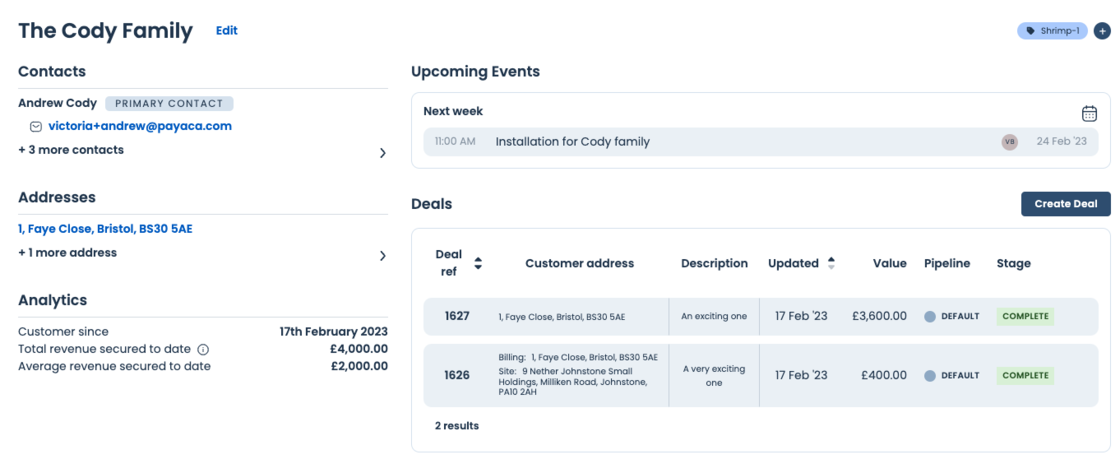The height and width of the screenshot is (473, 1120).
Task: Expand the 1 more address chevron
Action: coord(382,256)
